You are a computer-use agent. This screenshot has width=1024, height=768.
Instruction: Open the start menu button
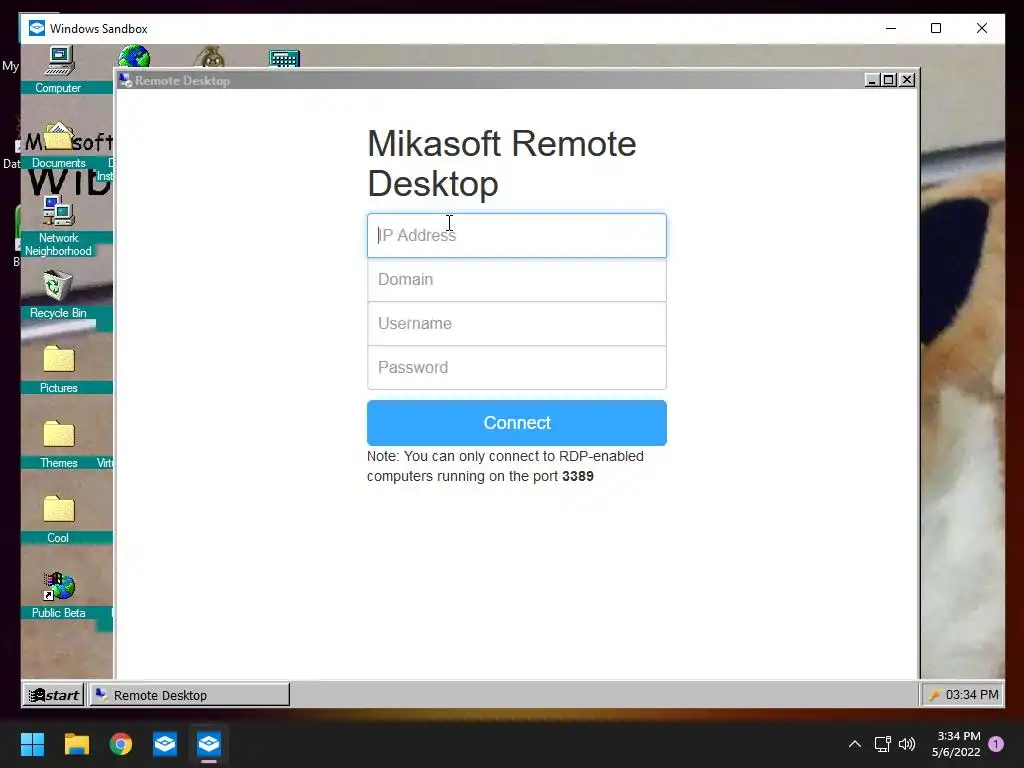(54, 695)
